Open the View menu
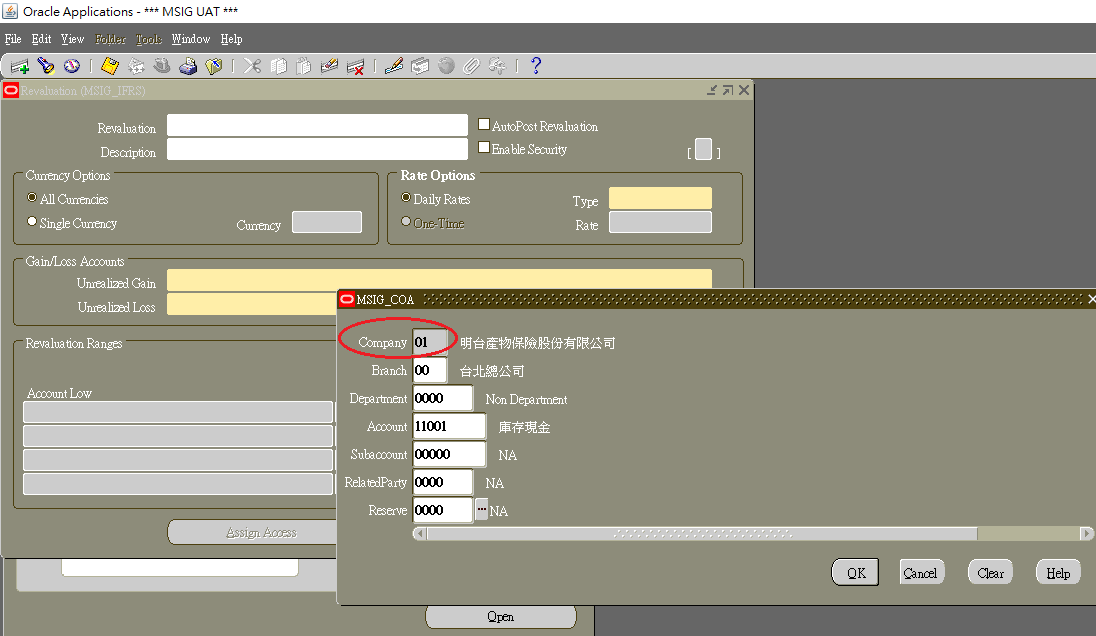The image size is (1096, 636). tap(72, 39)
